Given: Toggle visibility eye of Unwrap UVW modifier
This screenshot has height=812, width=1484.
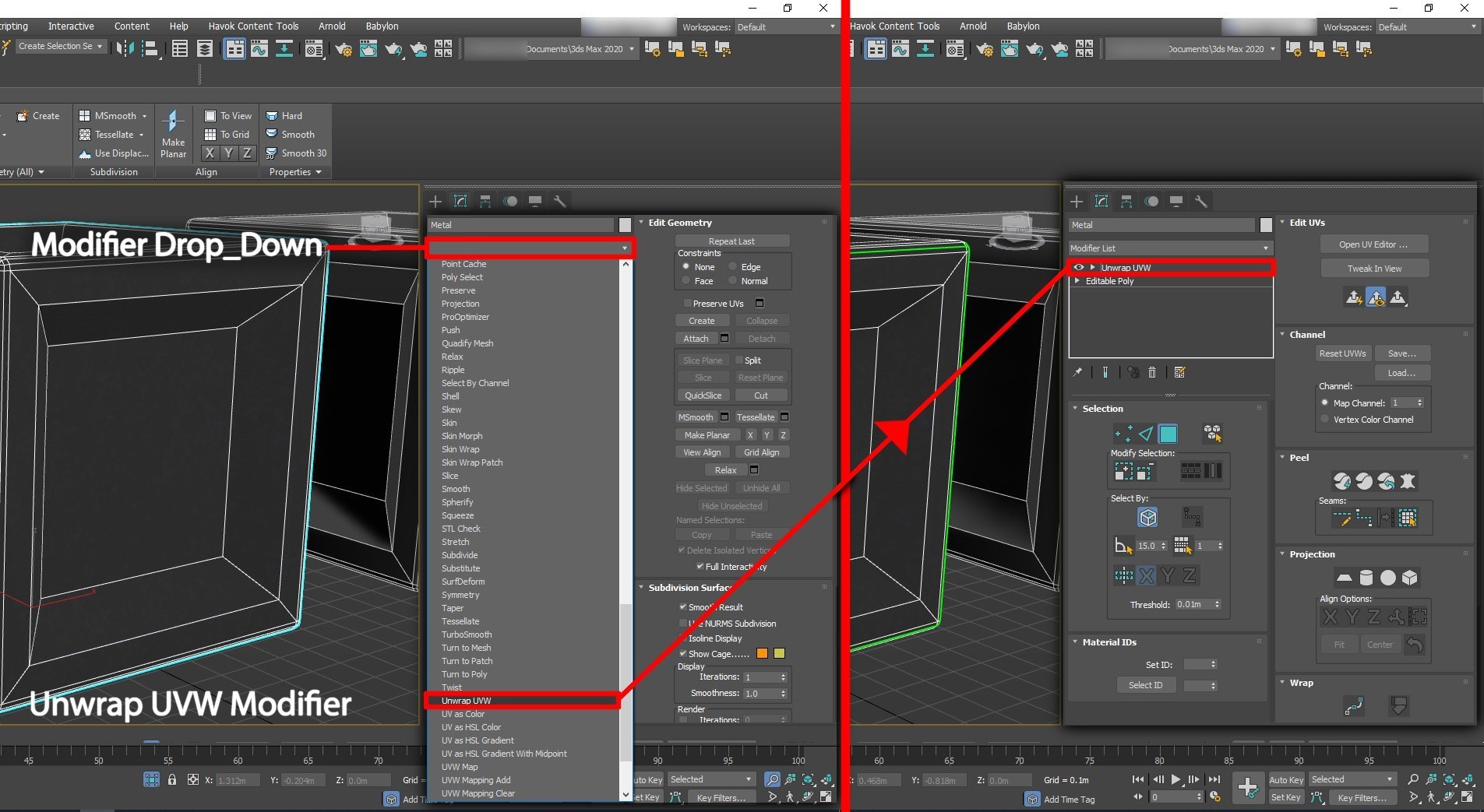Looking at the screenshot, I should 1079,267.
